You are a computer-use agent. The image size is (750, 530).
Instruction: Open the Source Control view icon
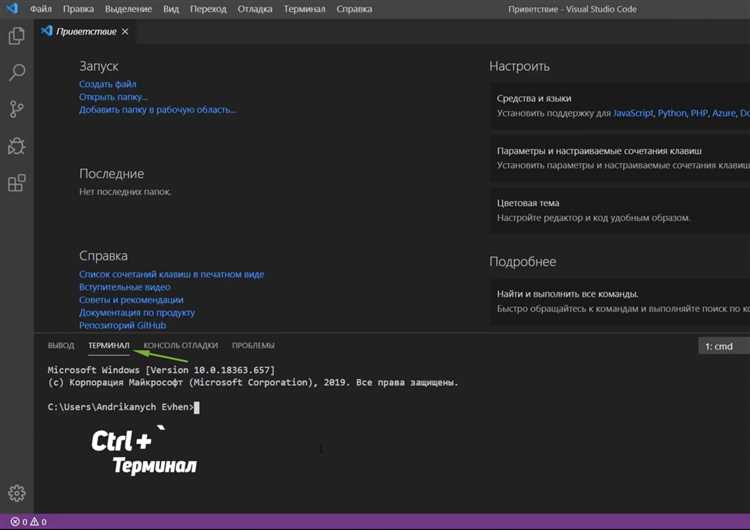coord(17,109)
